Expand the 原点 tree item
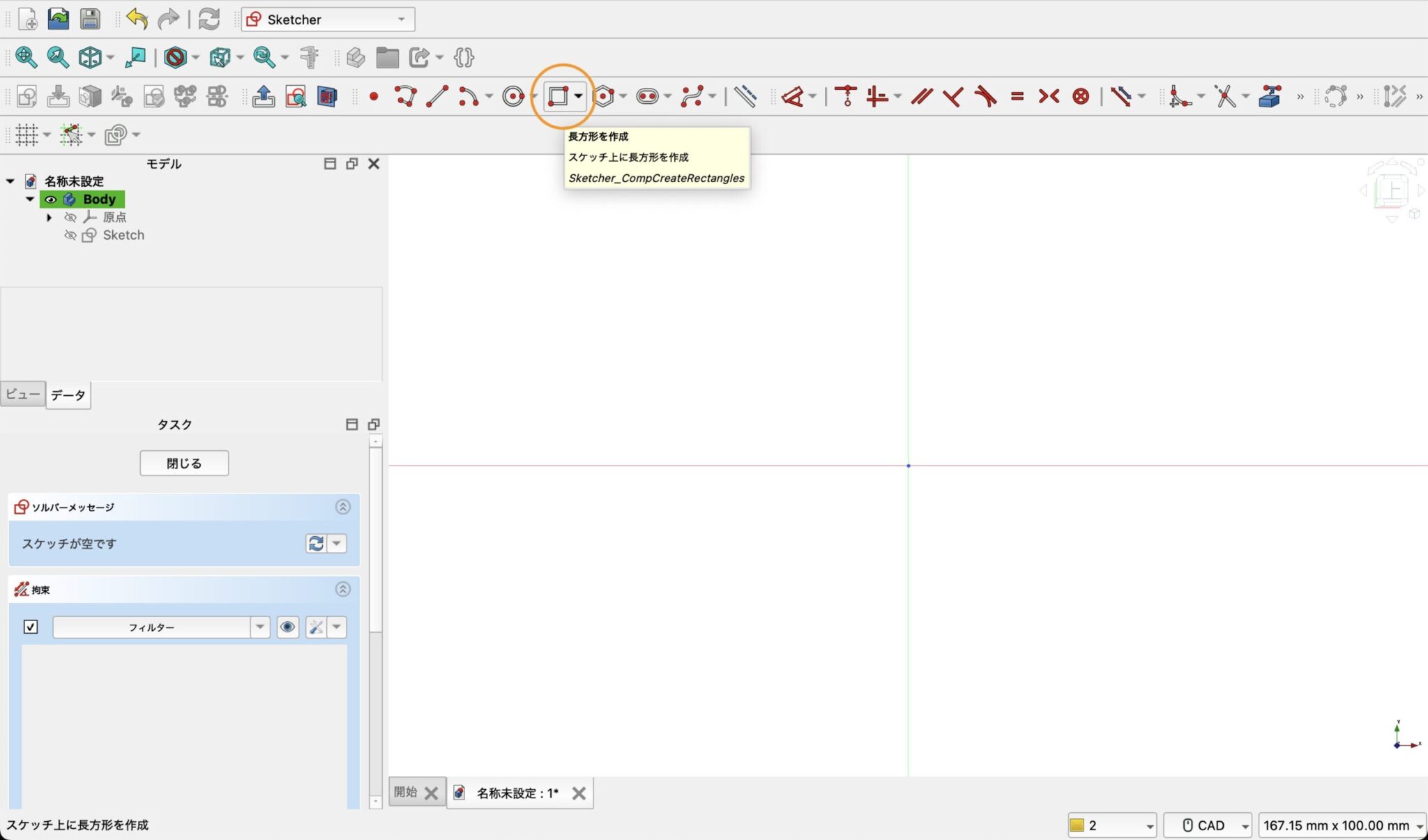 point(49,217)
